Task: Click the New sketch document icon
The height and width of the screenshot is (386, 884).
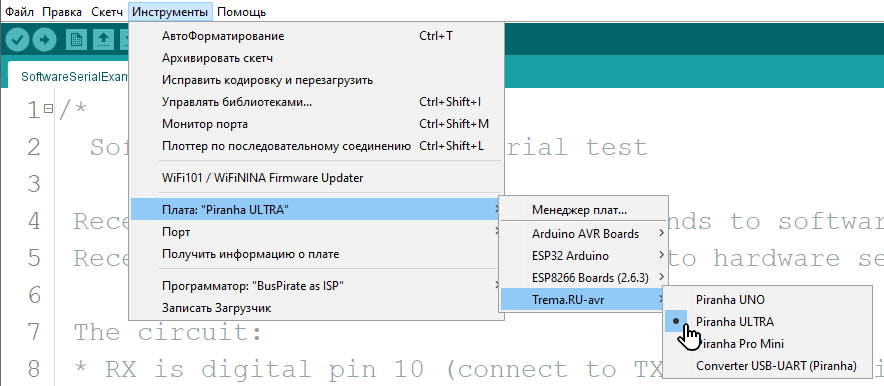Action: (x=76, y=39)
